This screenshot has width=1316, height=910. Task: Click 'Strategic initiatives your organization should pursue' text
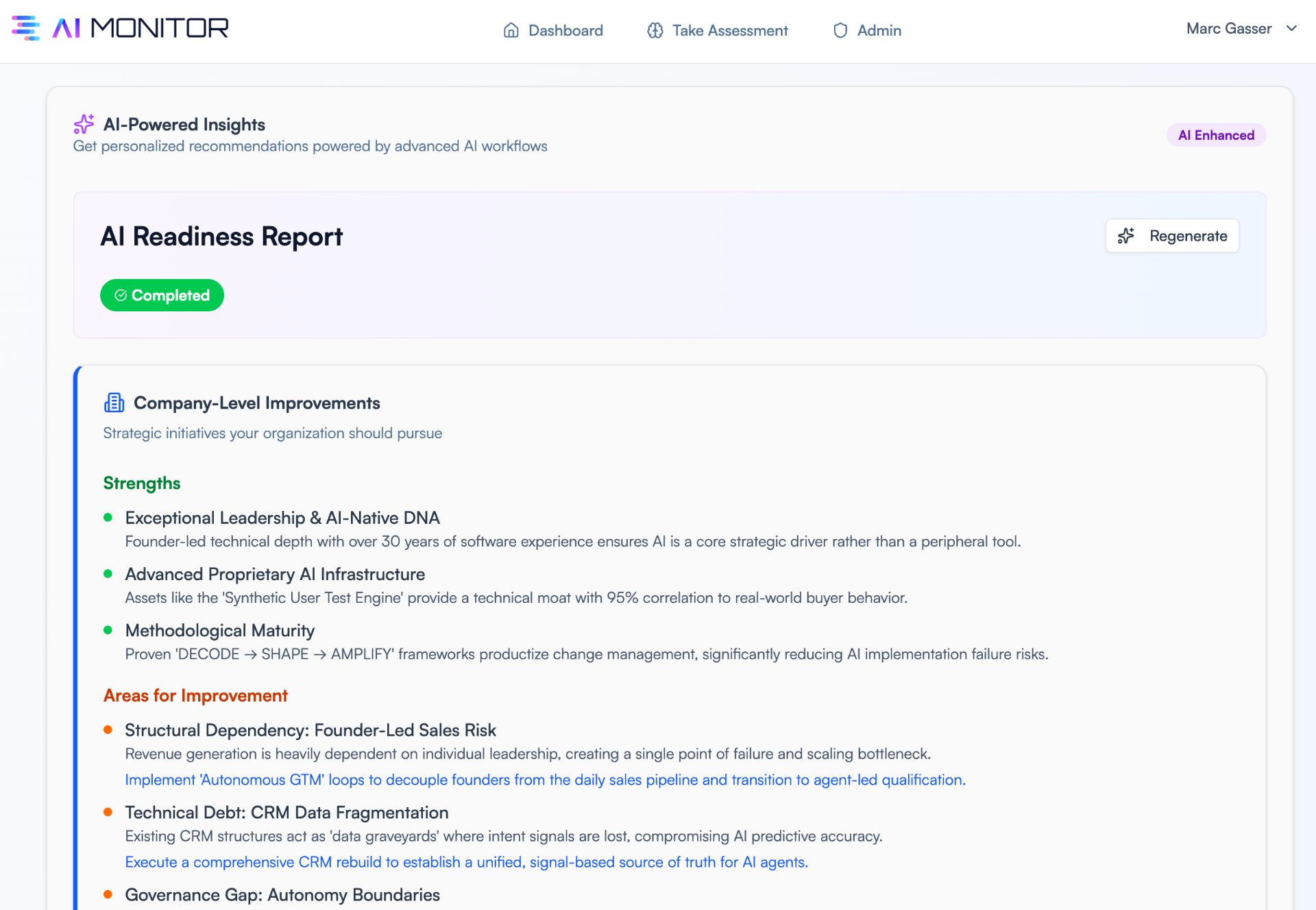coord(273,433)
